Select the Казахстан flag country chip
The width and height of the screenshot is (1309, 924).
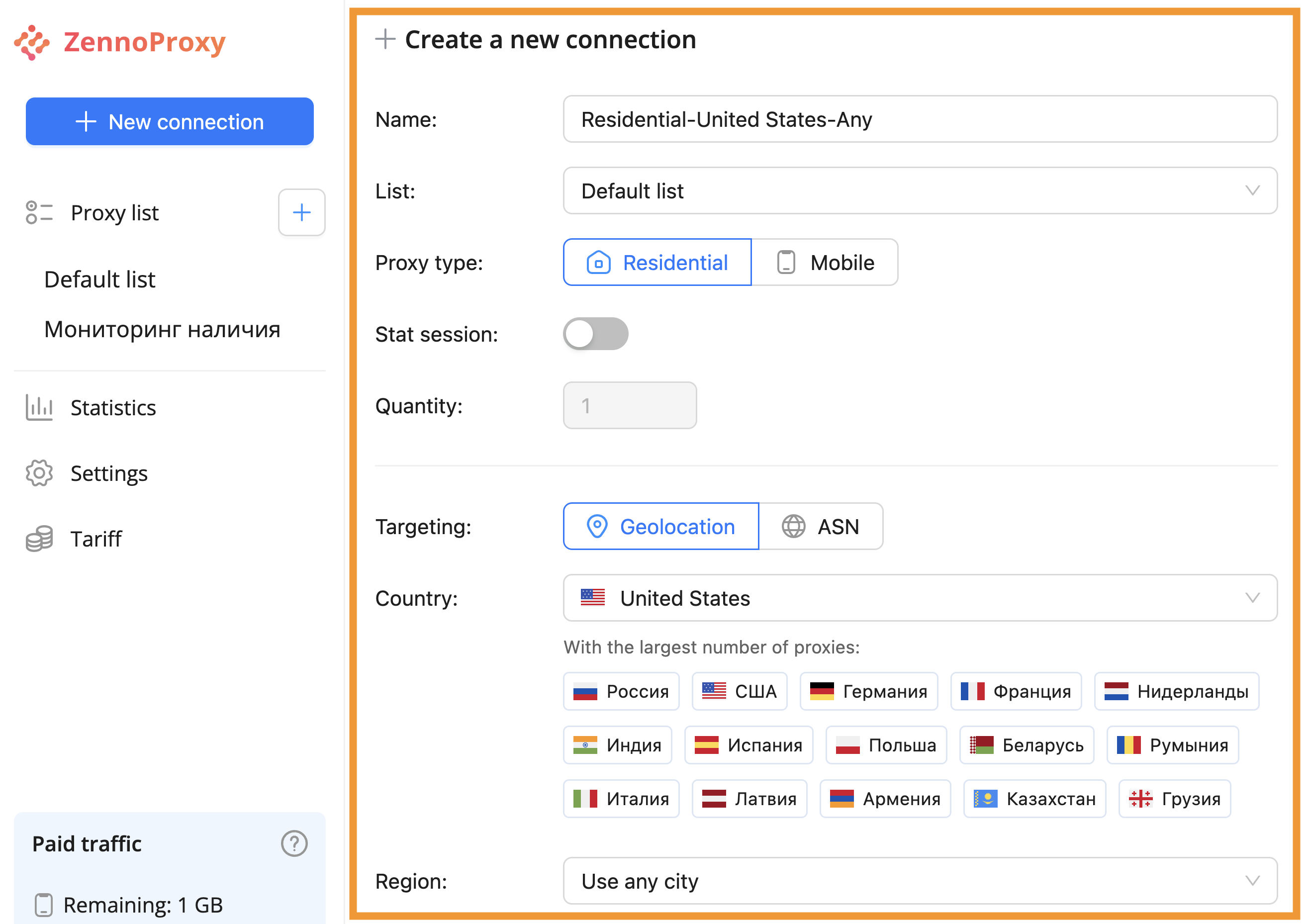pos(1034,799)
